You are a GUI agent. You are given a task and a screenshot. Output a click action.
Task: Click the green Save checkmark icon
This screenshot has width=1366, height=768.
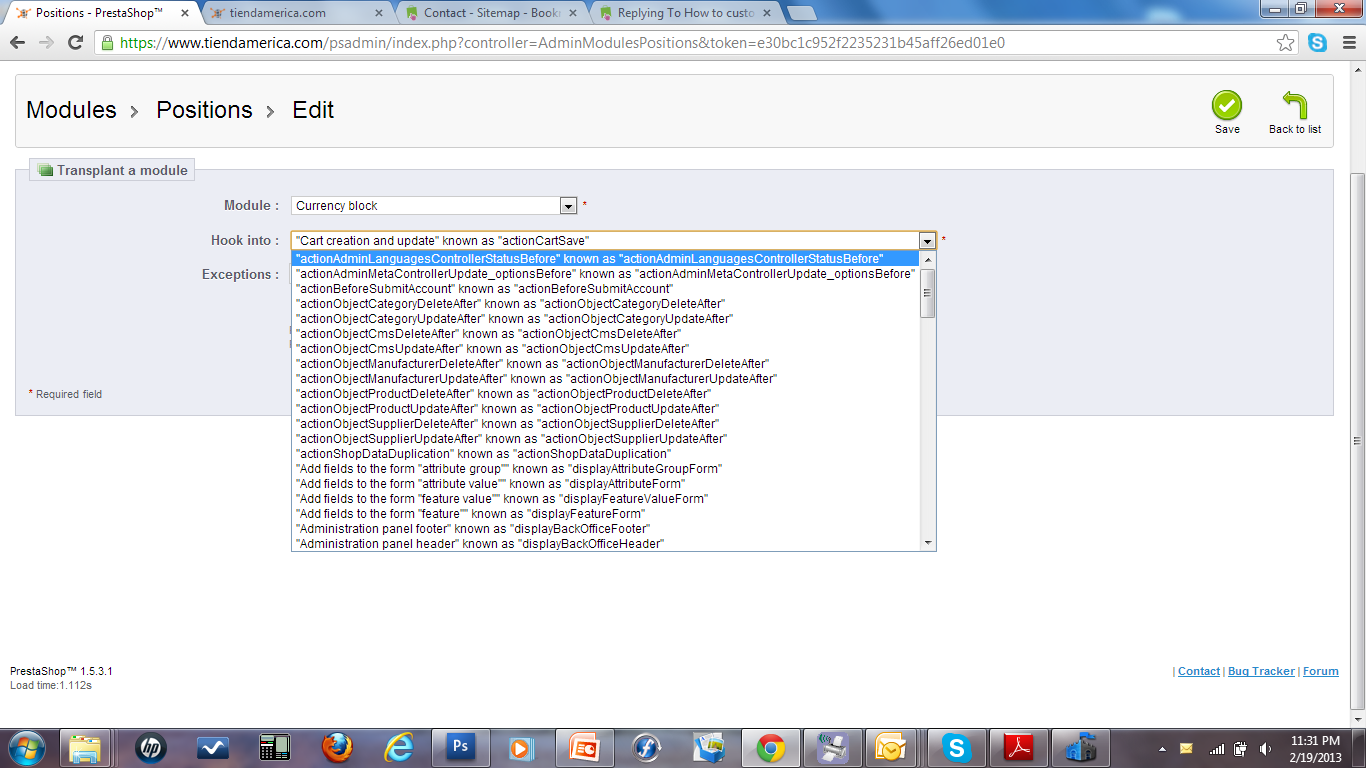1227,105
